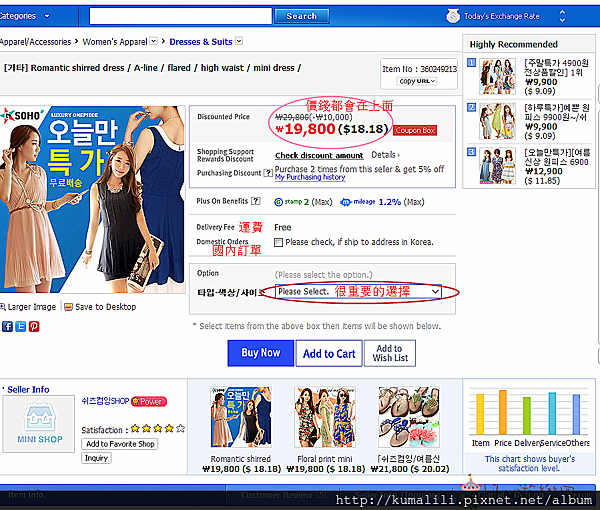Click the Highly Recommended heading
Image resolution: width=600 pixels, height=510 pixels.
click(514, 44)
